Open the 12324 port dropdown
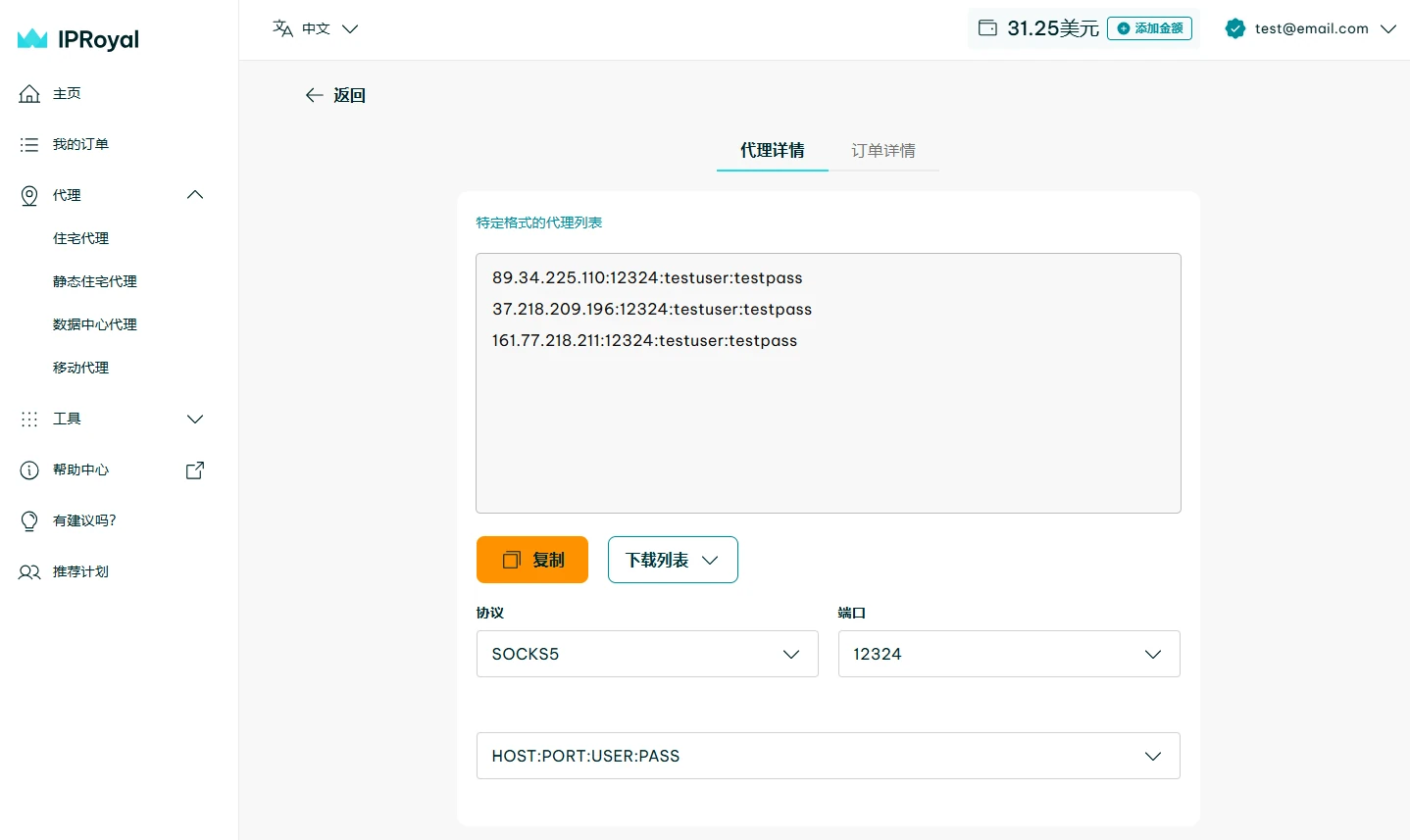1410x840 pixels. pos(1008,654)
